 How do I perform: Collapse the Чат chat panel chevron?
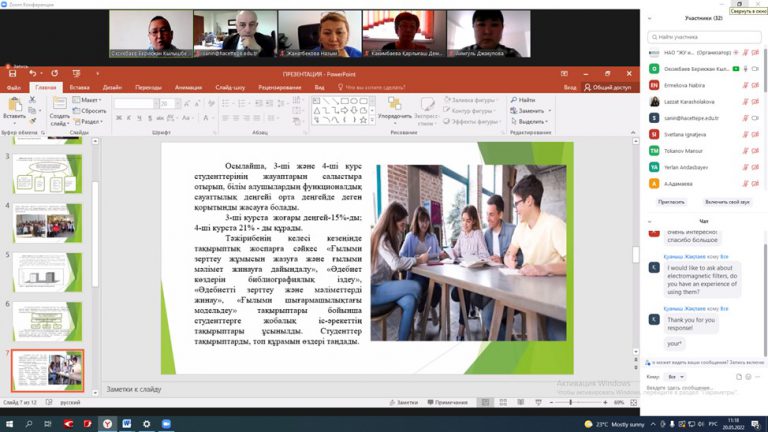coord(650,221)
